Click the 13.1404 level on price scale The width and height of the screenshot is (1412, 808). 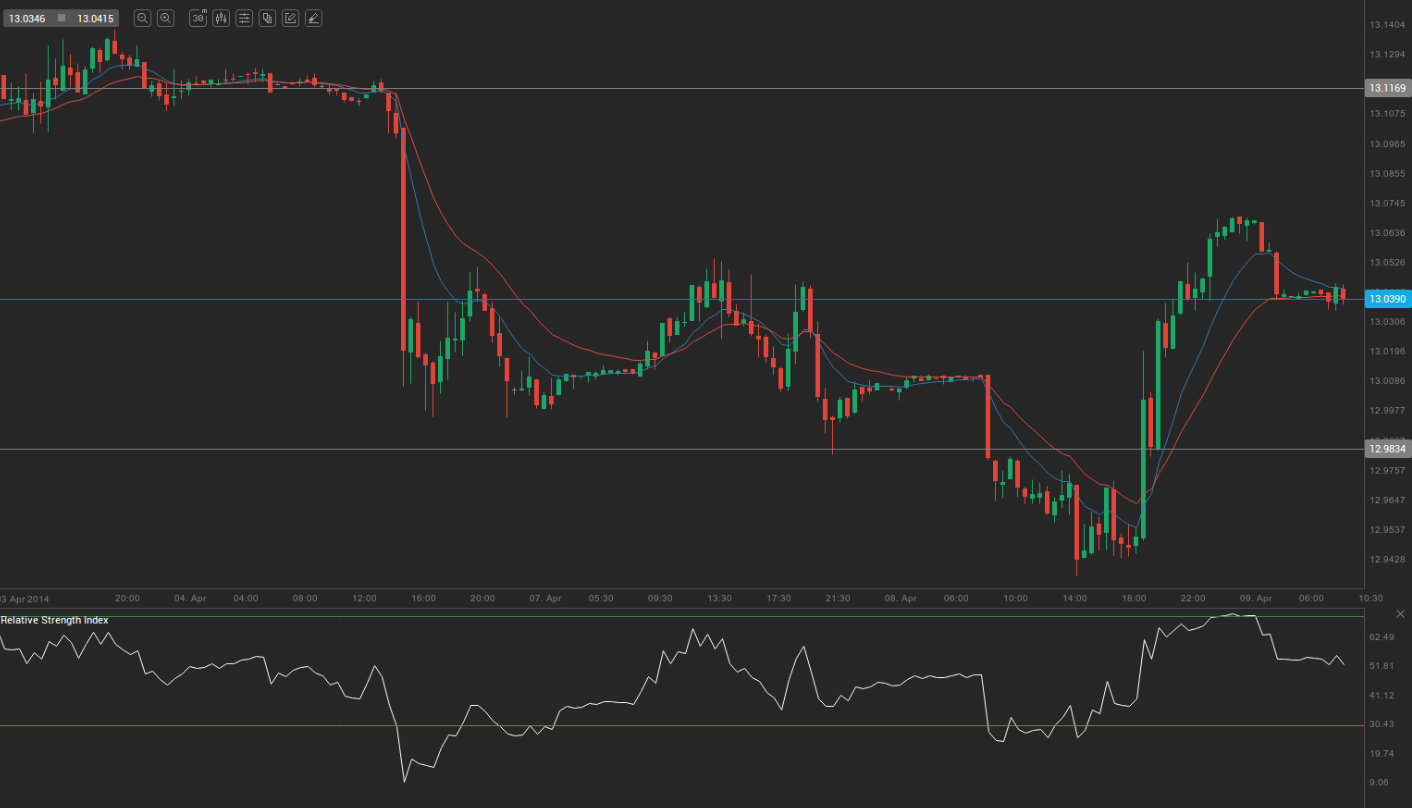click(1388, 24)
